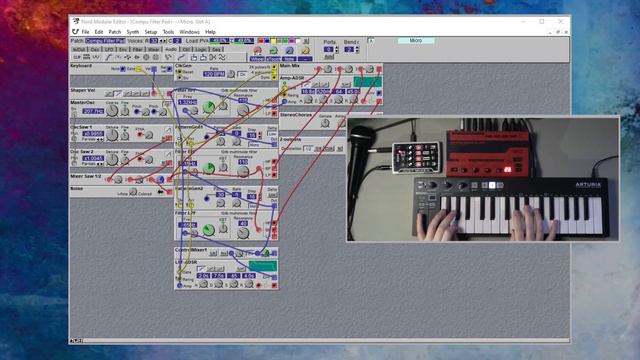The width and height of the screenshot is (640, 360).
Task: Click the Osc Saw 2 Partials arrows
Action: tap(99, 164)
